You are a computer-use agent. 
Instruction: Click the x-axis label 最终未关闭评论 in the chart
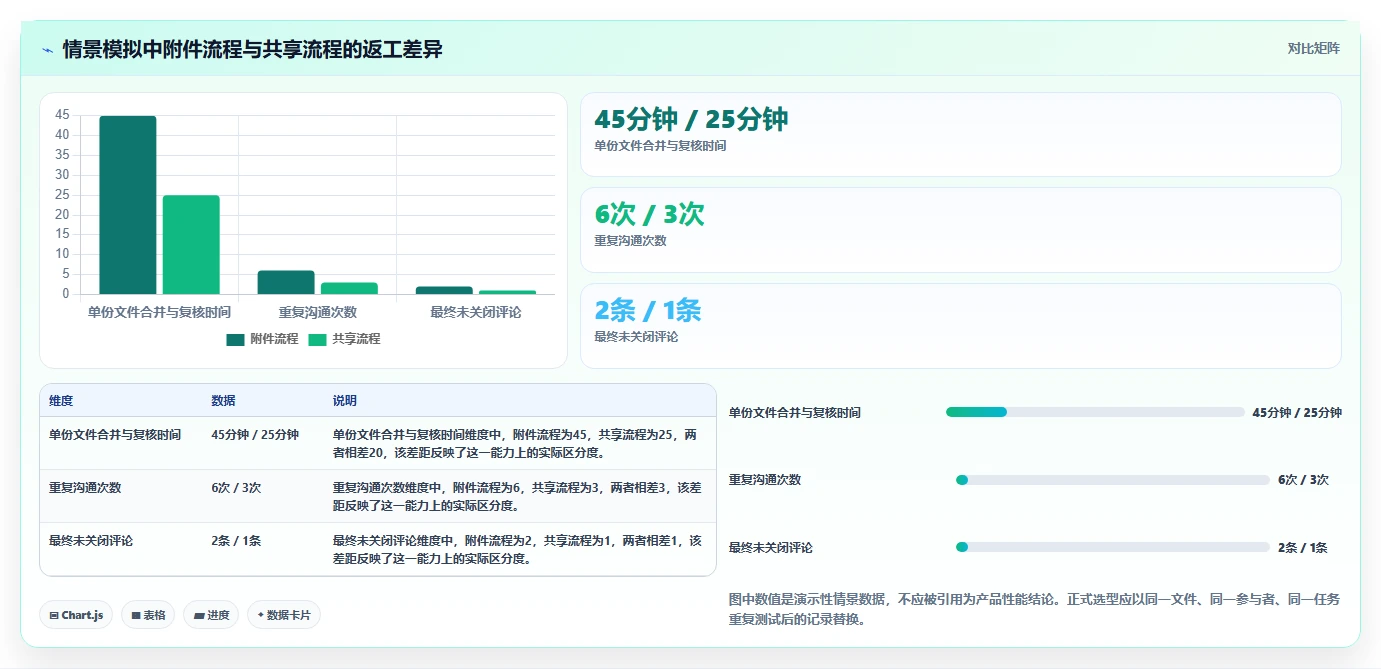pos(476,312)
